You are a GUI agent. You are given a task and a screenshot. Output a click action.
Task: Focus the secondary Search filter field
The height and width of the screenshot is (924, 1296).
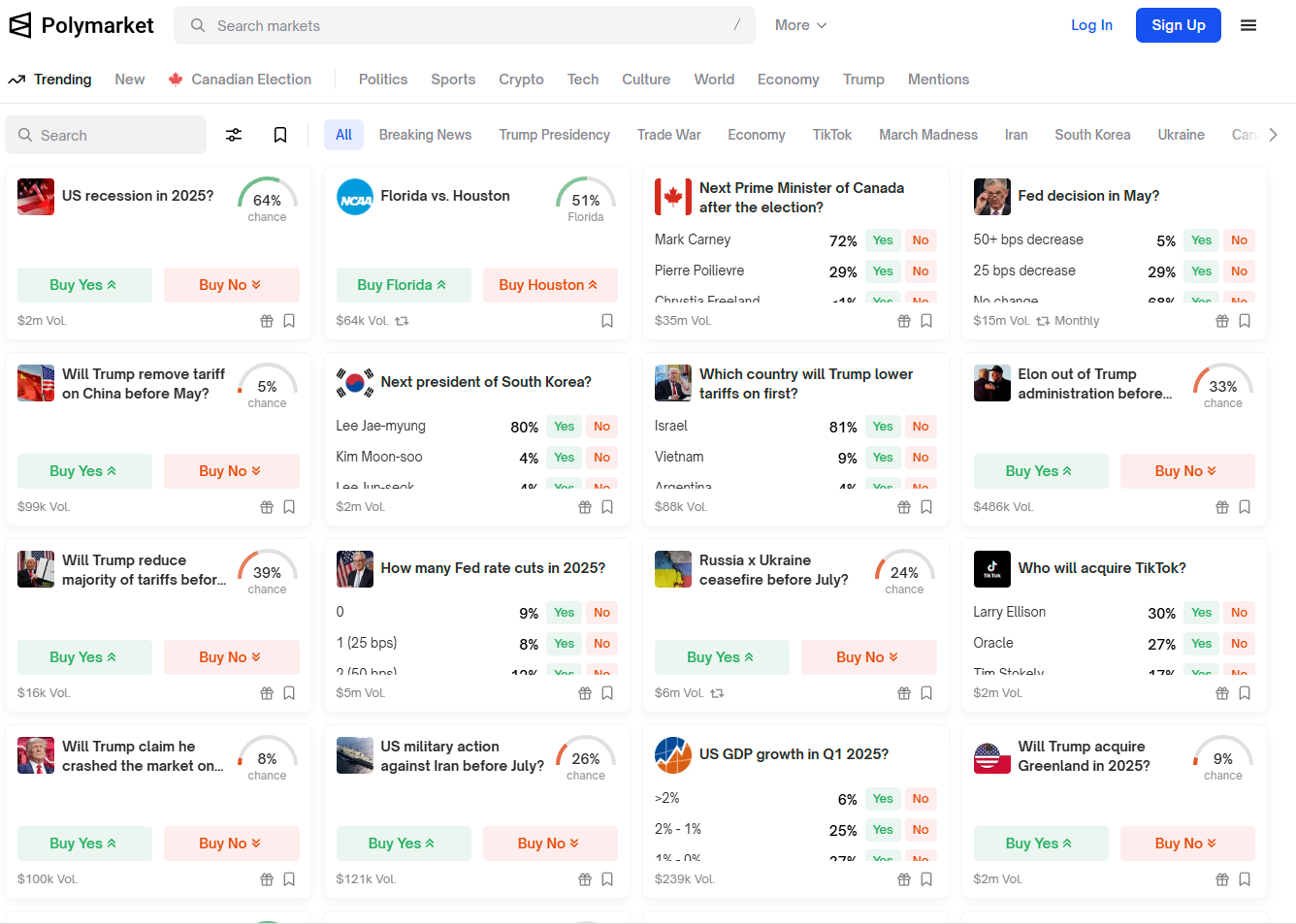coord(106,135)
